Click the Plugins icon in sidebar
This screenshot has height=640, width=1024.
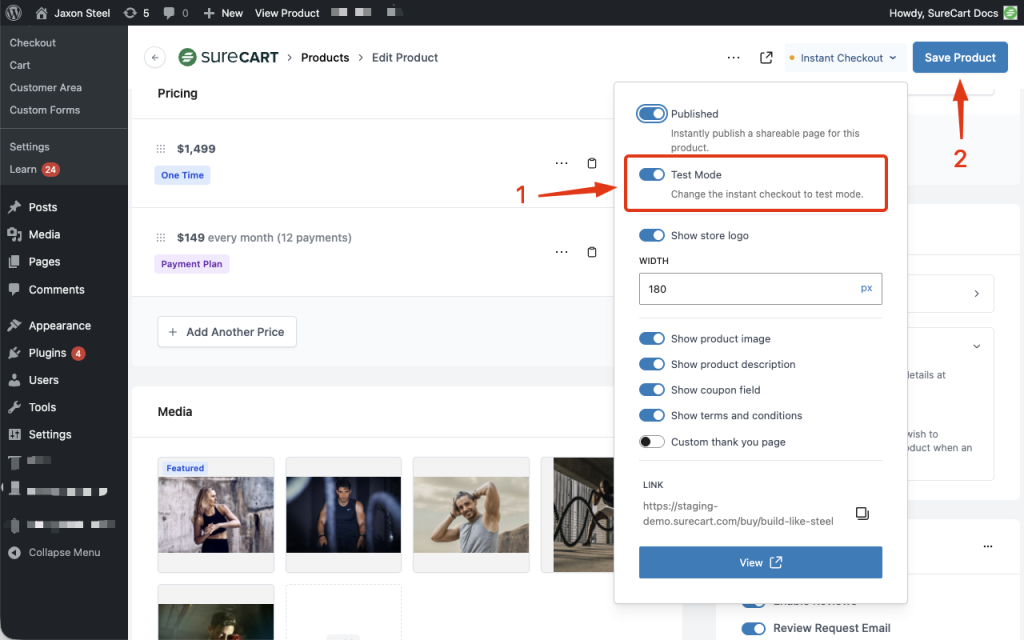(x=14, y=353)
